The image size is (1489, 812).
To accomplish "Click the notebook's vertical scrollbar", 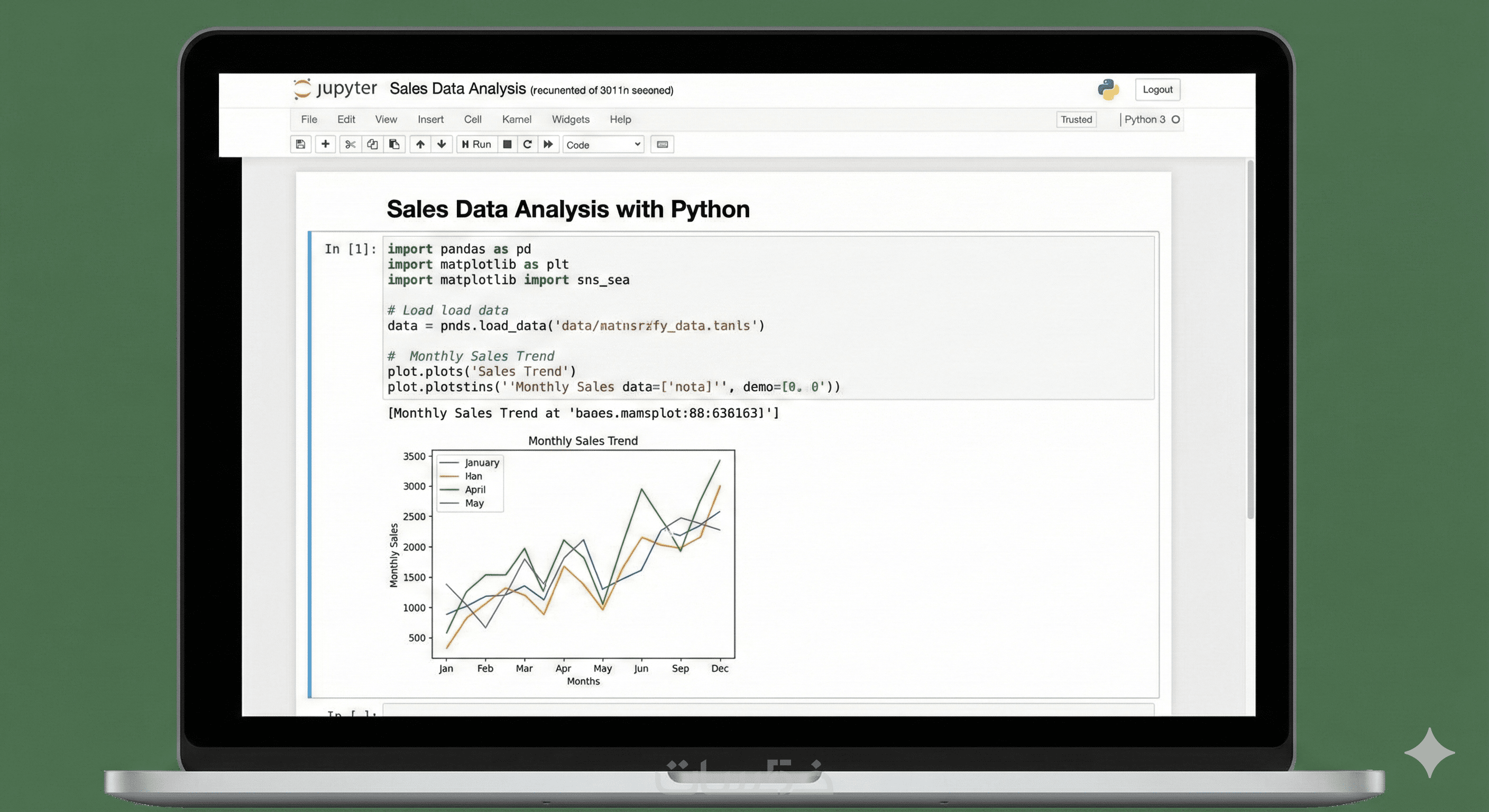I will (x=1251, y=341).
